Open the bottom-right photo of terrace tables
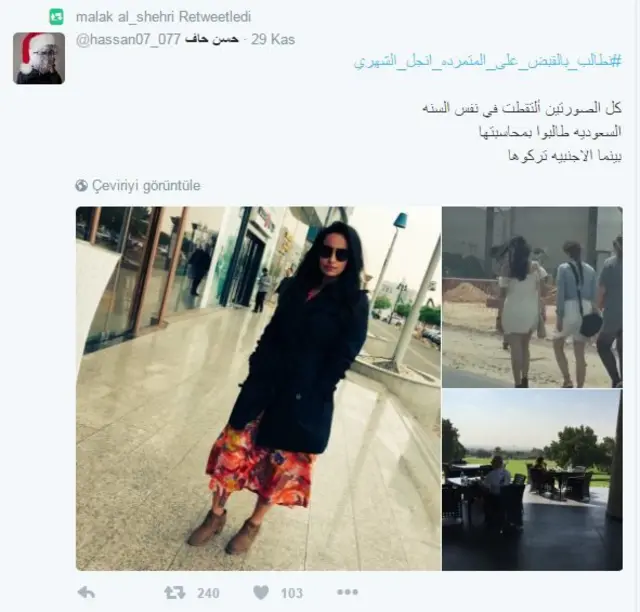Image resolution: width=640 pixels, height=612 pixels. point(532,480)
